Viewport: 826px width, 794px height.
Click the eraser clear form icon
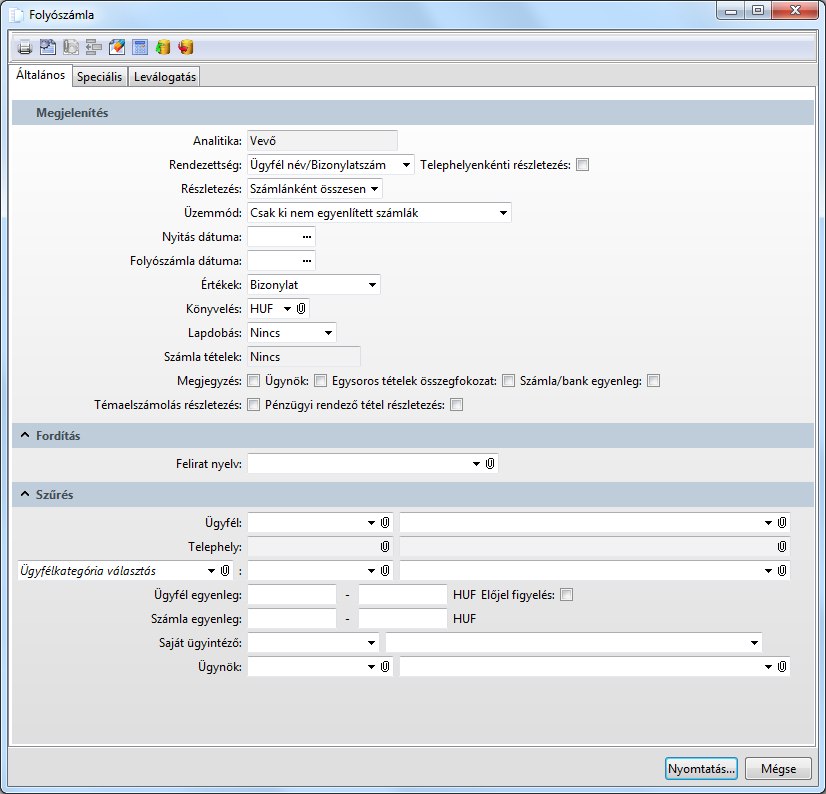(117, 47)
